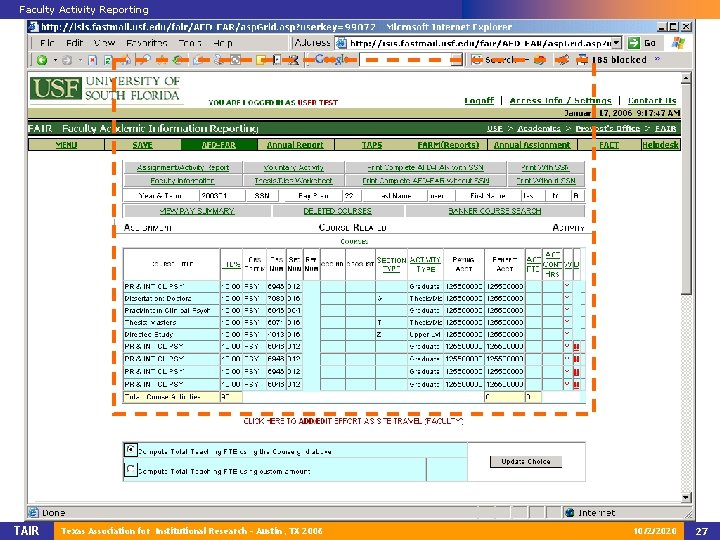The width and height of the screenshot is (720, 540).
Task: Open the DELETED COURSES link
Action: click(338, 211)
